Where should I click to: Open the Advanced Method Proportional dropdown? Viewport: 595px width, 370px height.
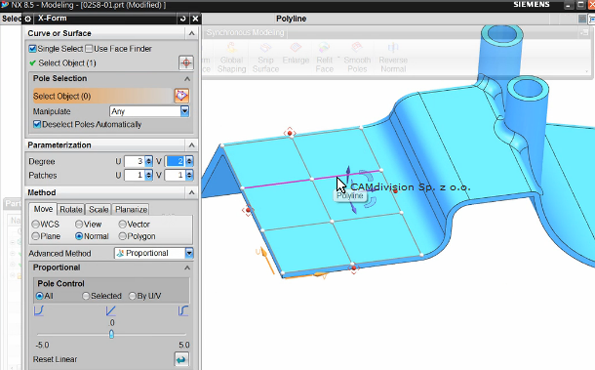click(153, 253)
